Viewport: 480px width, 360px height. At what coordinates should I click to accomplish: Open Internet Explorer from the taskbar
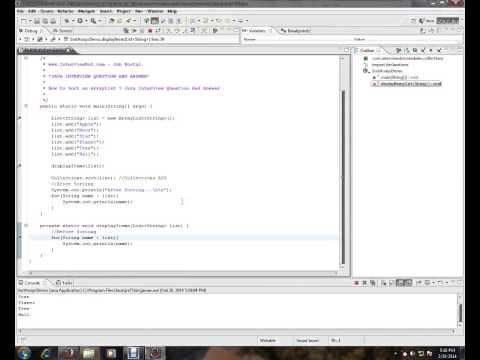45,353
